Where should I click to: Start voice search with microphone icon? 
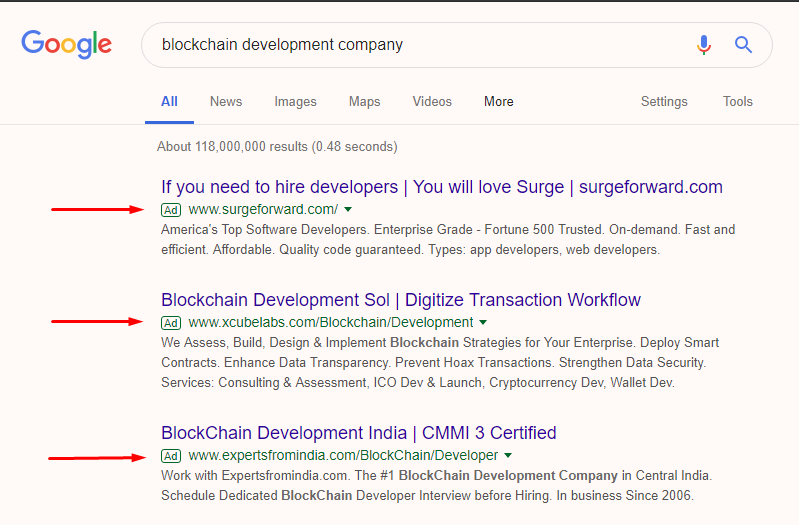[x=704, y=45]
